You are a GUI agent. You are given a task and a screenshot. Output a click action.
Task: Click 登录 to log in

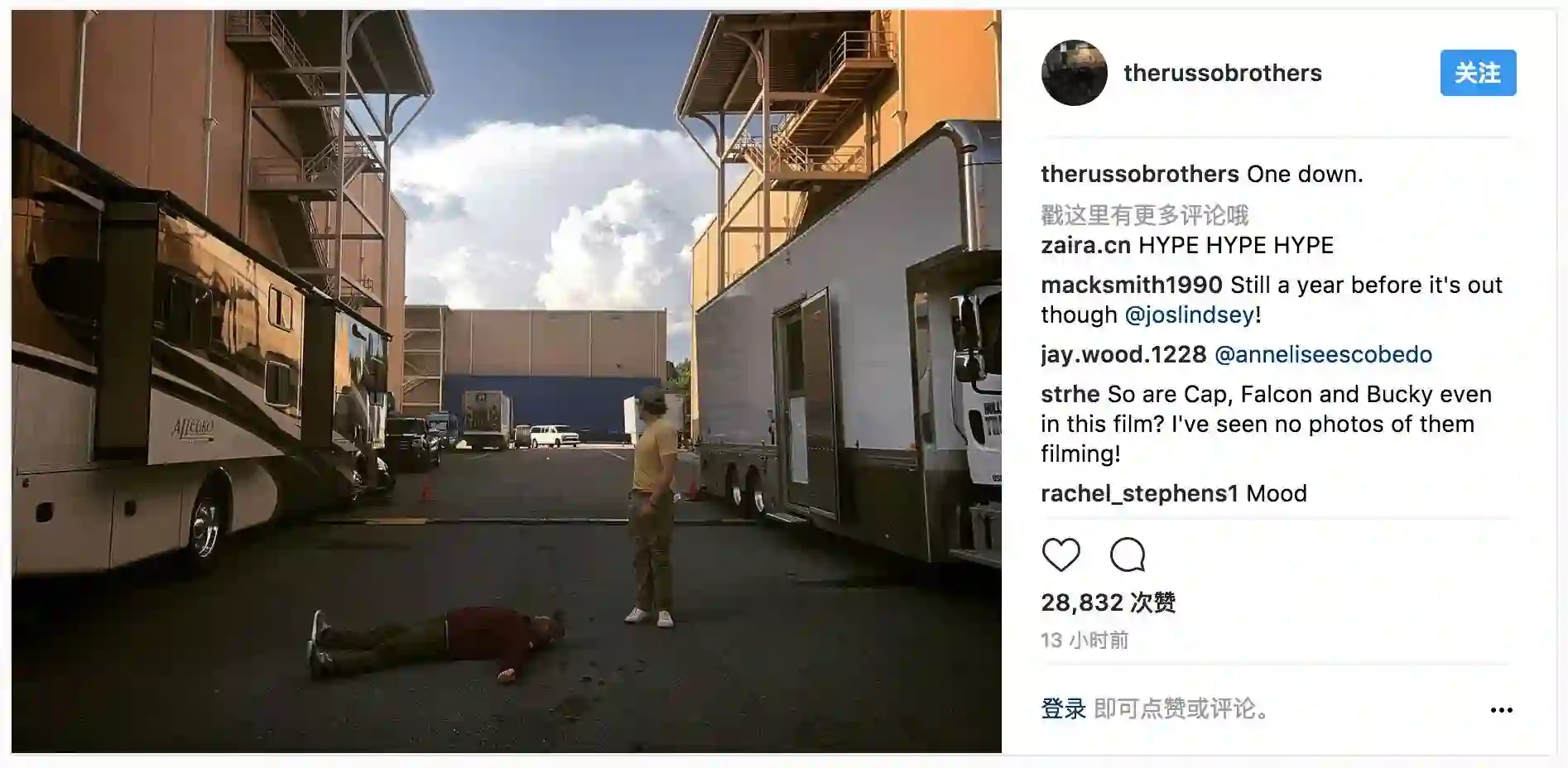pyautogui.click(x=1063, y=709)
